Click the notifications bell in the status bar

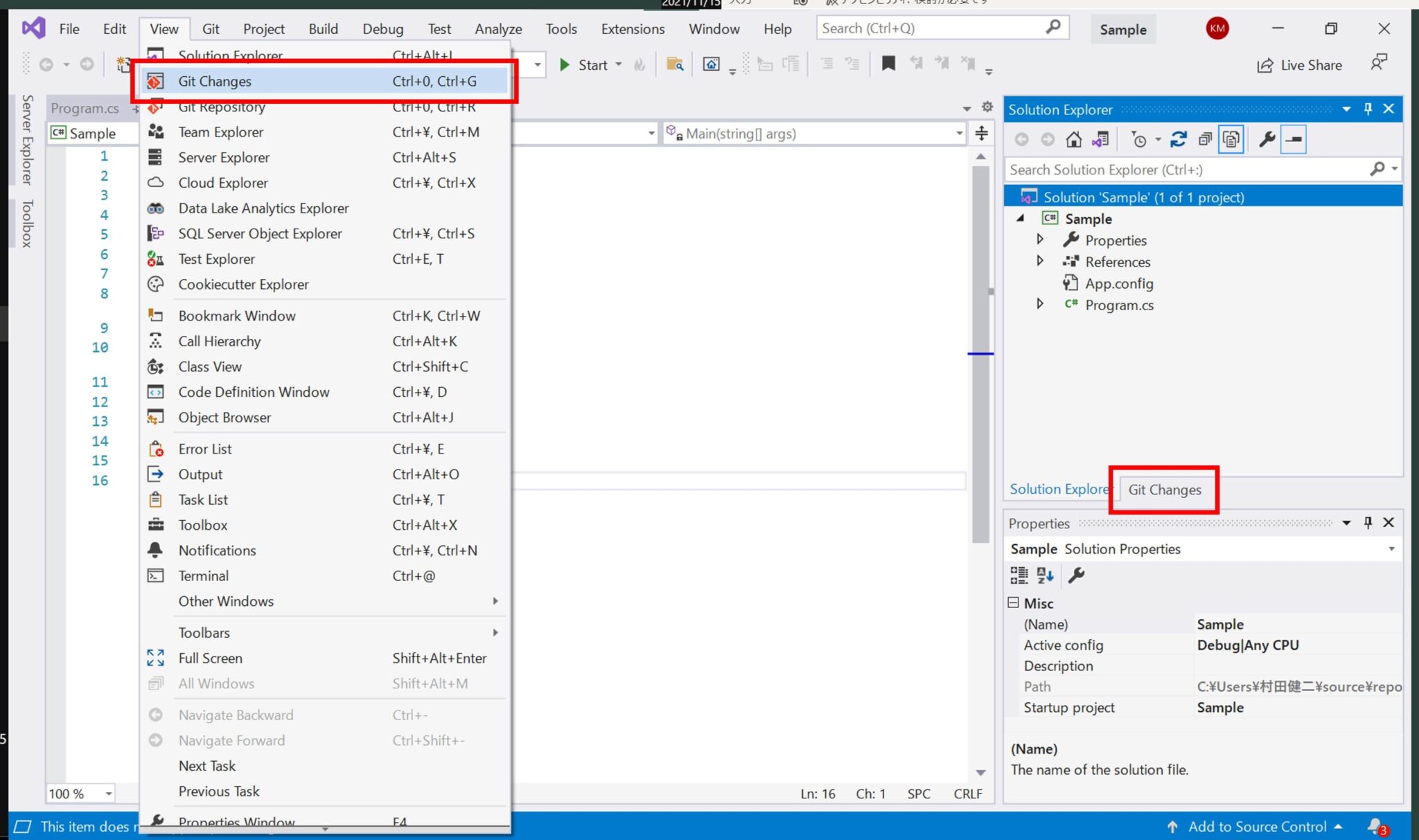tap(1375, 826)
